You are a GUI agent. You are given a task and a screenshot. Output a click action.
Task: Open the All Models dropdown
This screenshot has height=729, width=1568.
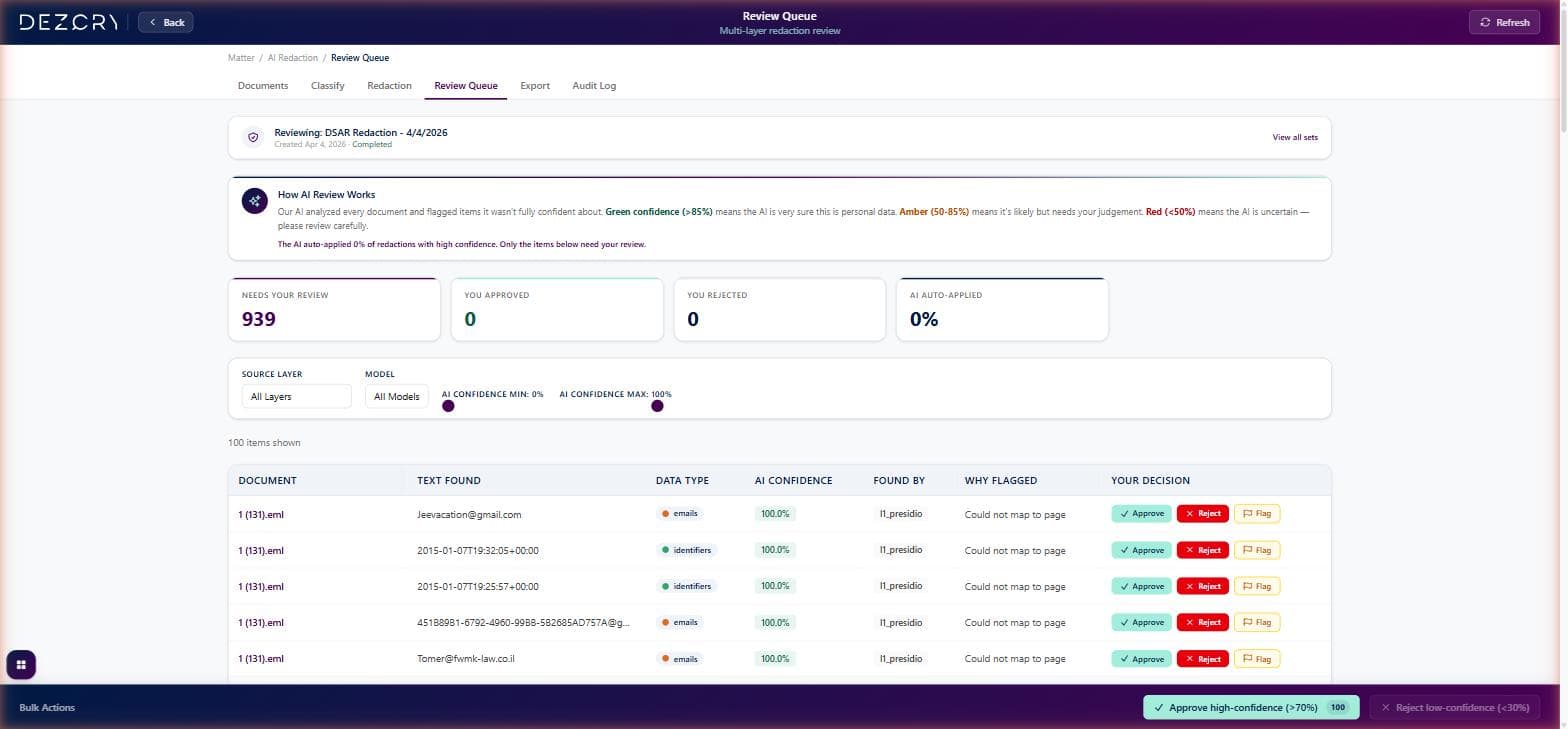coord(396,397)
